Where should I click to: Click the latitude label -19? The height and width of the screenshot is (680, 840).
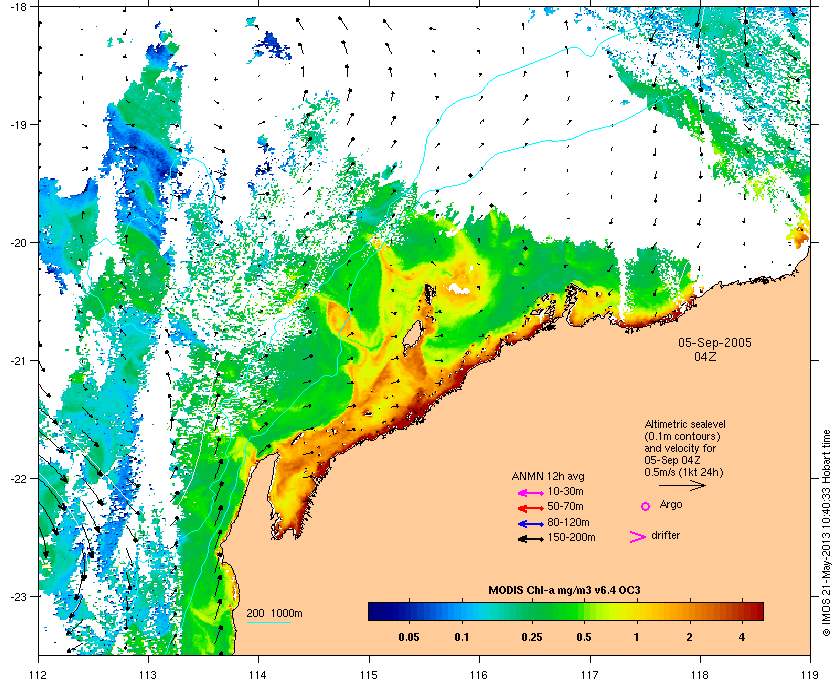click(20, 124)
